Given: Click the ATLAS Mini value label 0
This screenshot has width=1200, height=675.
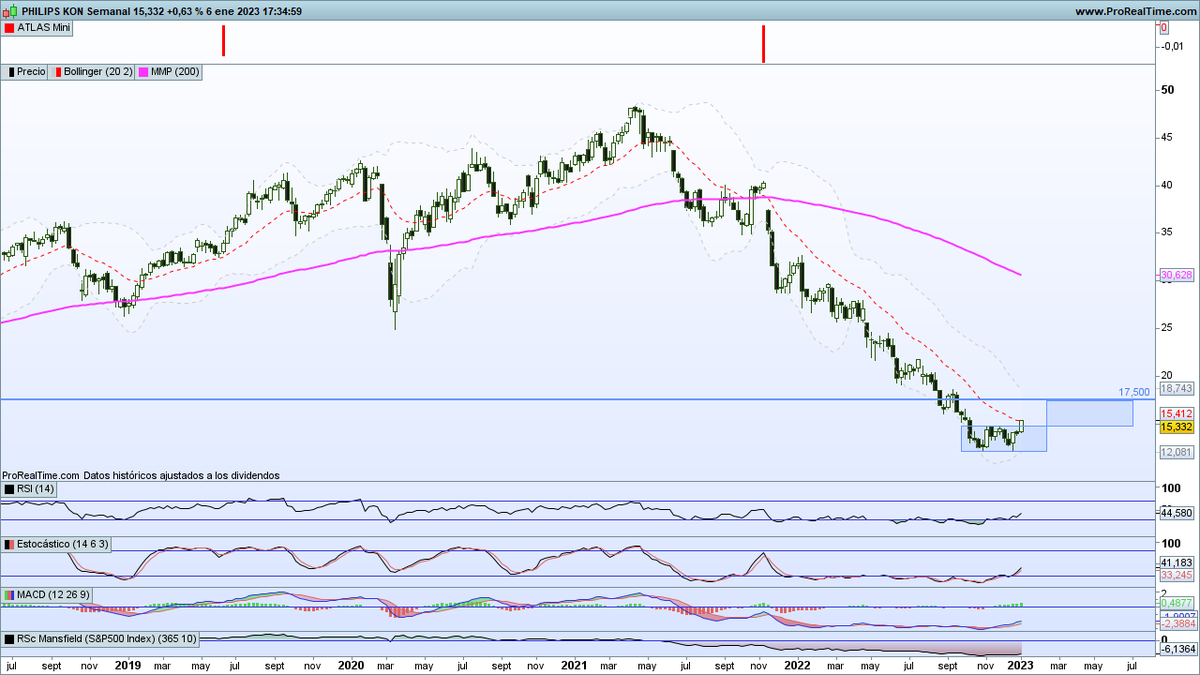Looking at the screenshot, I should point(1165,27).
